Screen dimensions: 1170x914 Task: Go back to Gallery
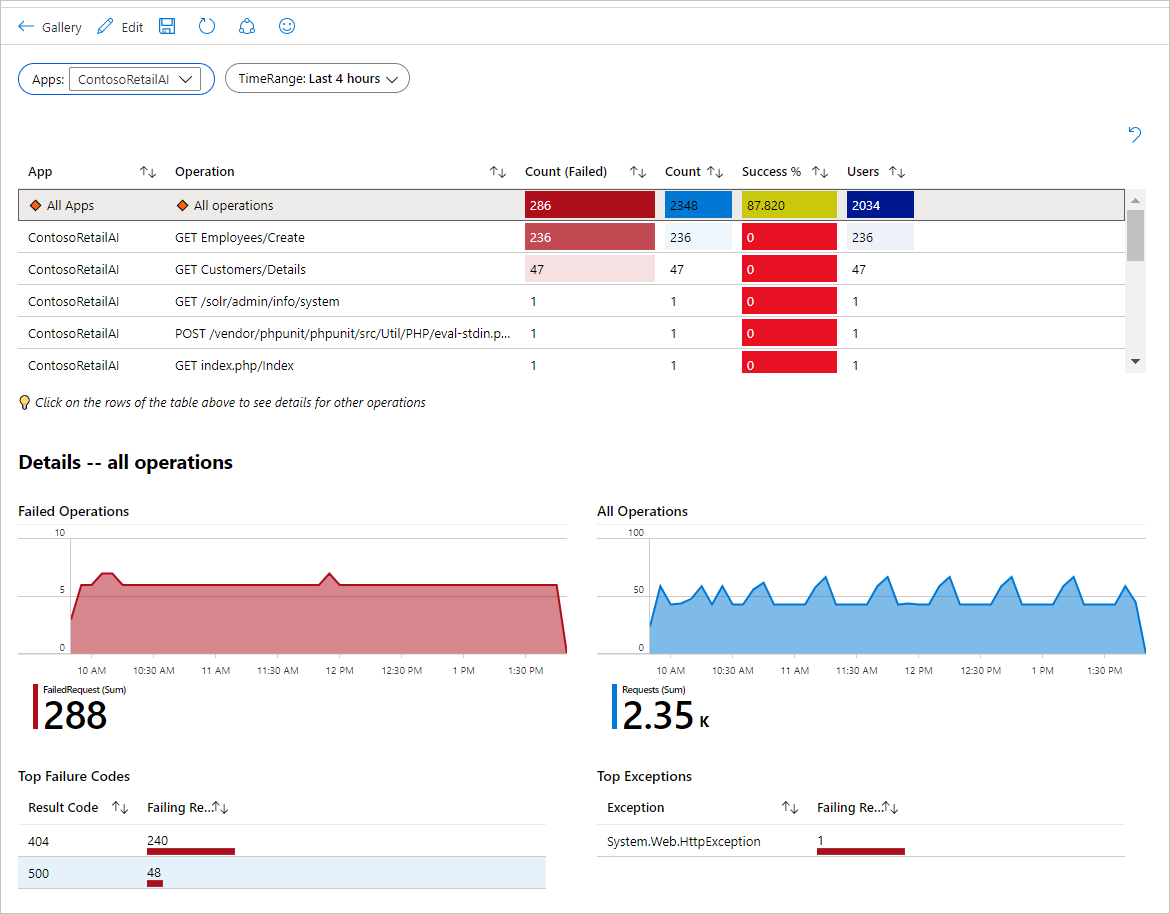click(x=50, y=27)
